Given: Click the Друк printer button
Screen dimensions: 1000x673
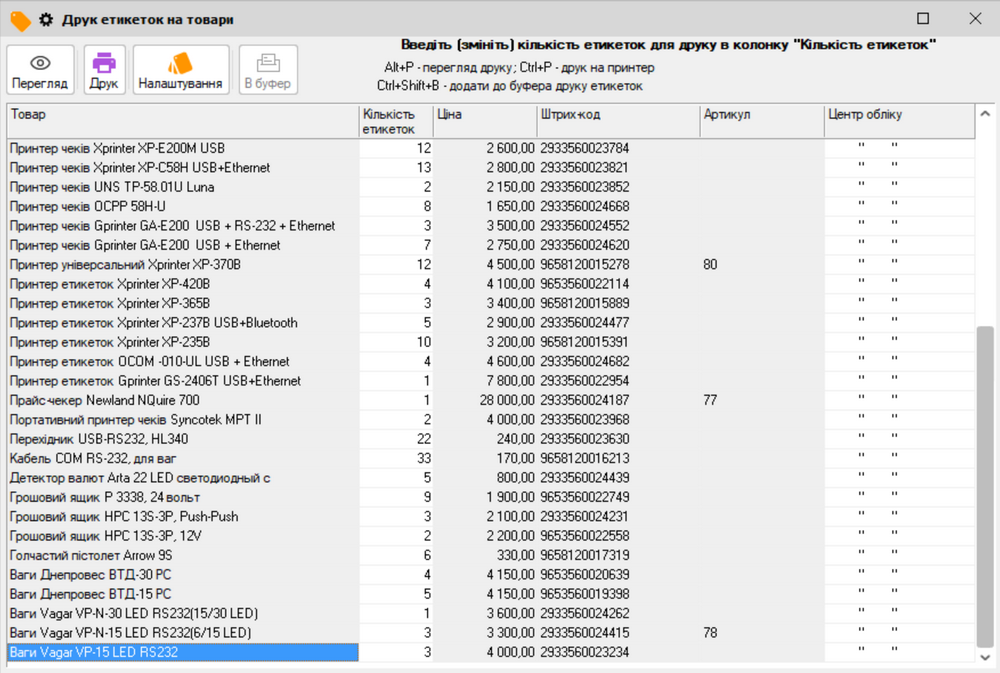Looking at the screenshot, I should [x=104, y=71].
